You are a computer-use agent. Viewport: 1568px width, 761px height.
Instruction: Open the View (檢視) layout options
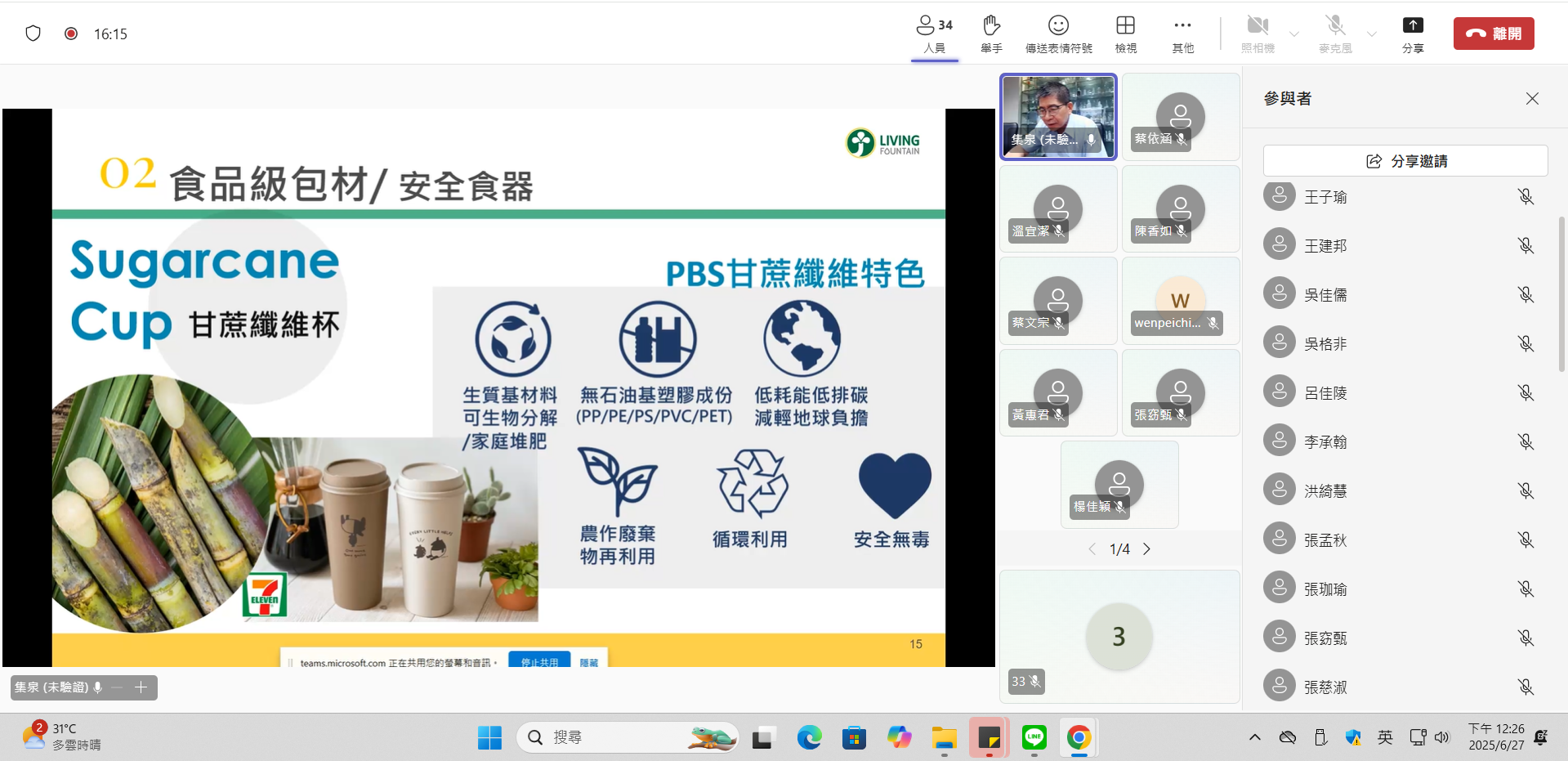(1125, 34)
